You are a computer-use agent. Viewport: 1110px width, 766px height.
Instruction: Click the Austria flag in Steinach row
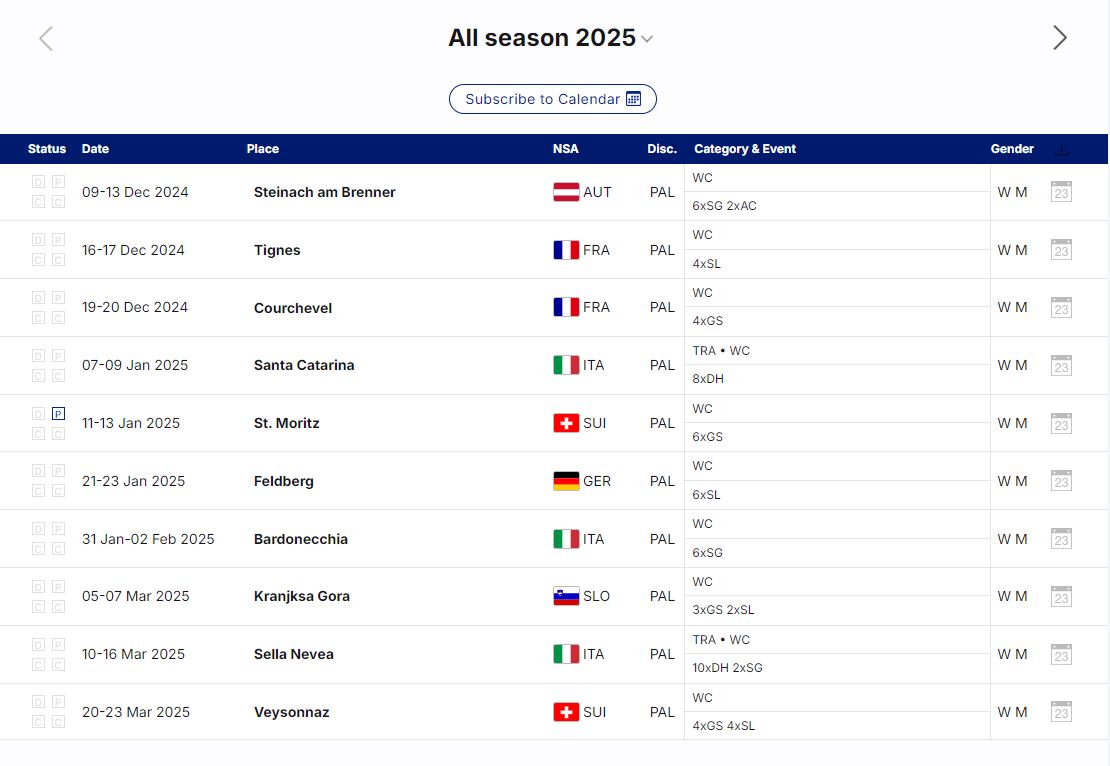pos(566,192)
